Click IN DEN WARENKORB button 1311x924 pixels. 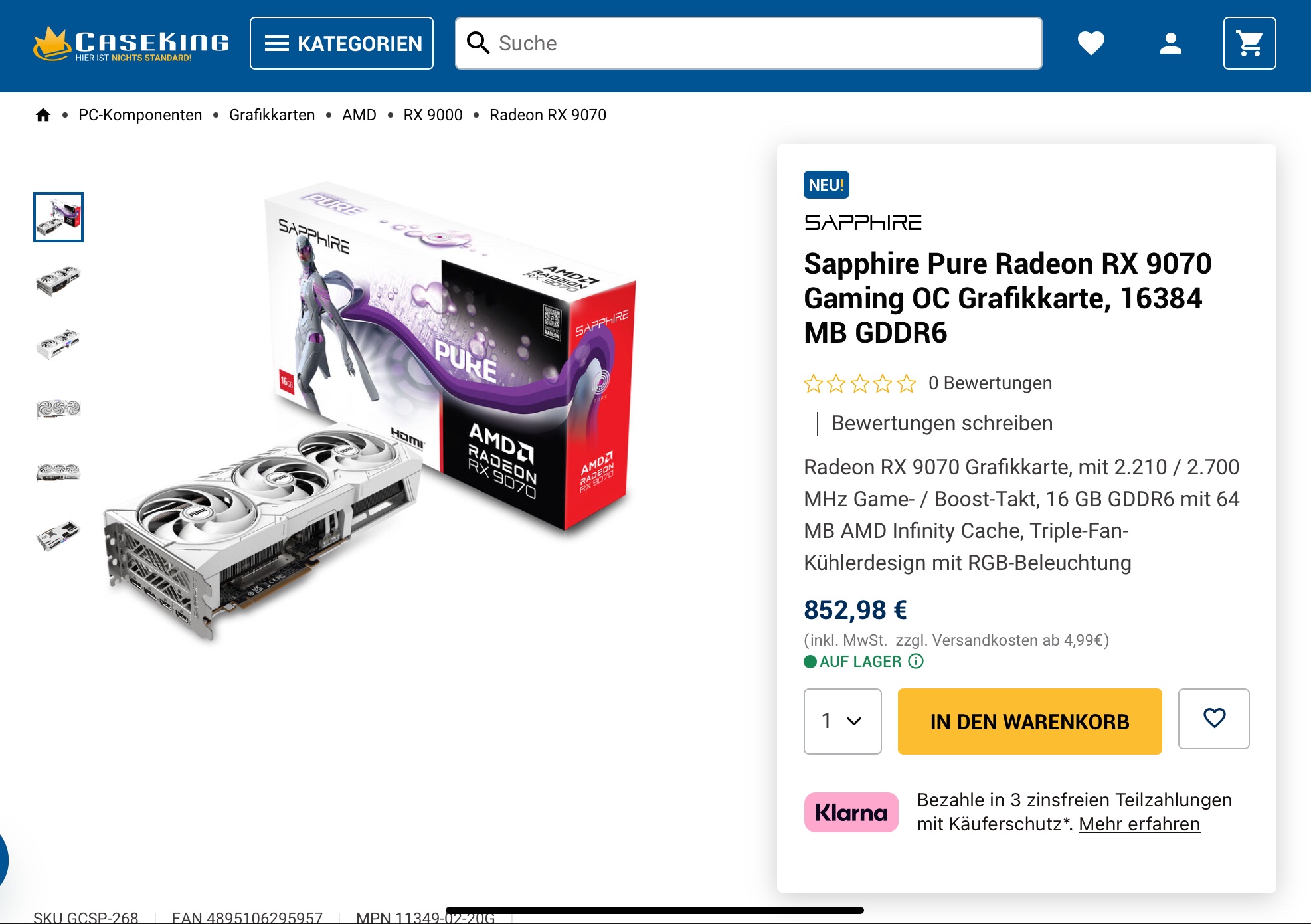pyautogui.click(x=1029, y=721)
